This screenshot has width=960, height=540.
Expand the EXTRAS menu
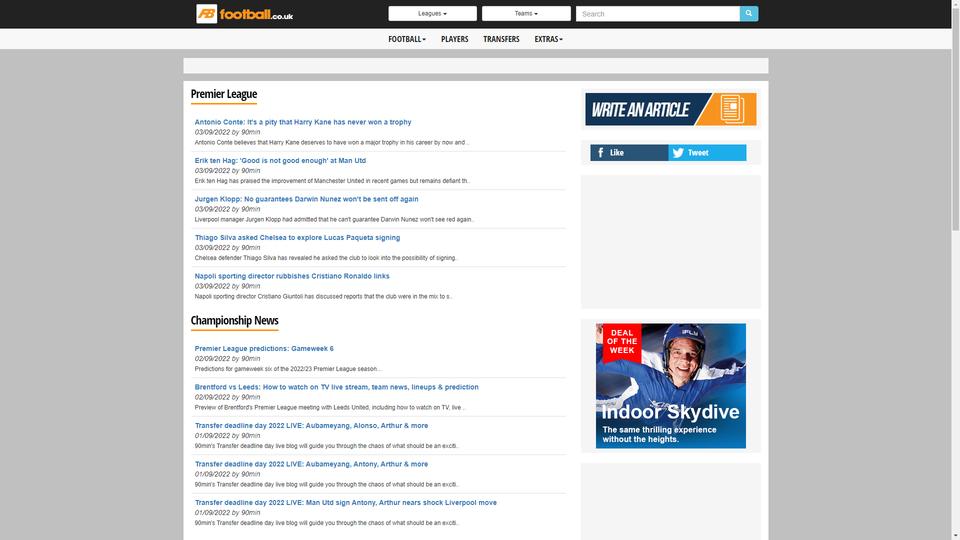tap(548, 39)
